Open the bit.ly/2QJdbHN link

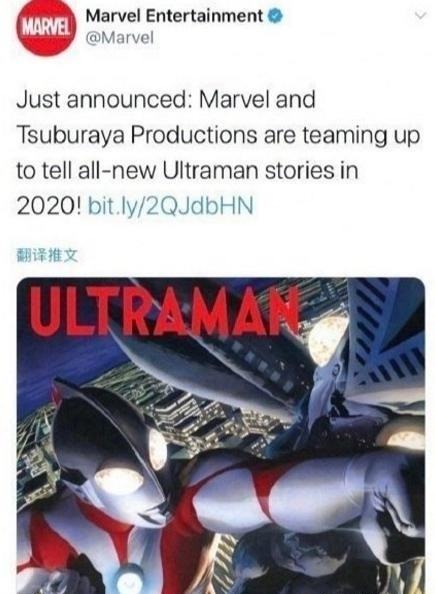171,206
